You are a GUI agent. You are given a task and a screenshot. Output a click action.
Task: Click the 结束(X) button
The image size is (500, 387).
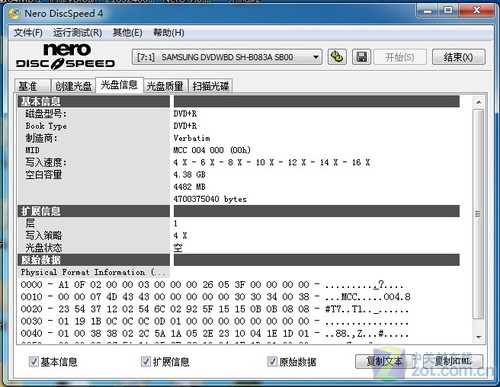(x=458, y=57)
